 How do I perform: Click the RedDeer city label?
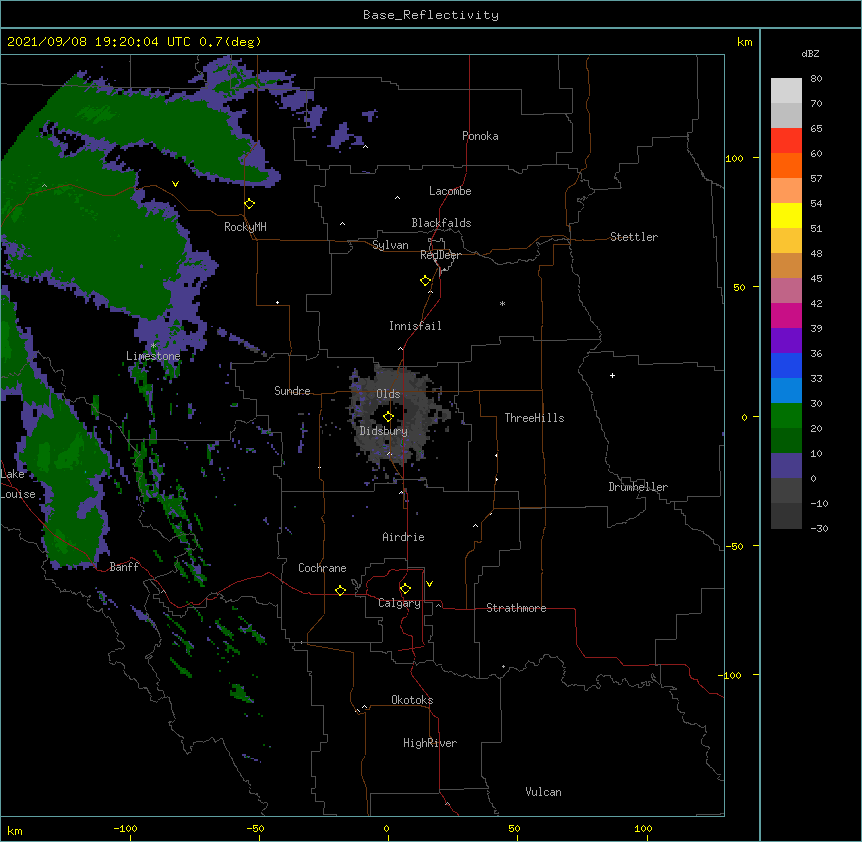[x=440, y=255]
